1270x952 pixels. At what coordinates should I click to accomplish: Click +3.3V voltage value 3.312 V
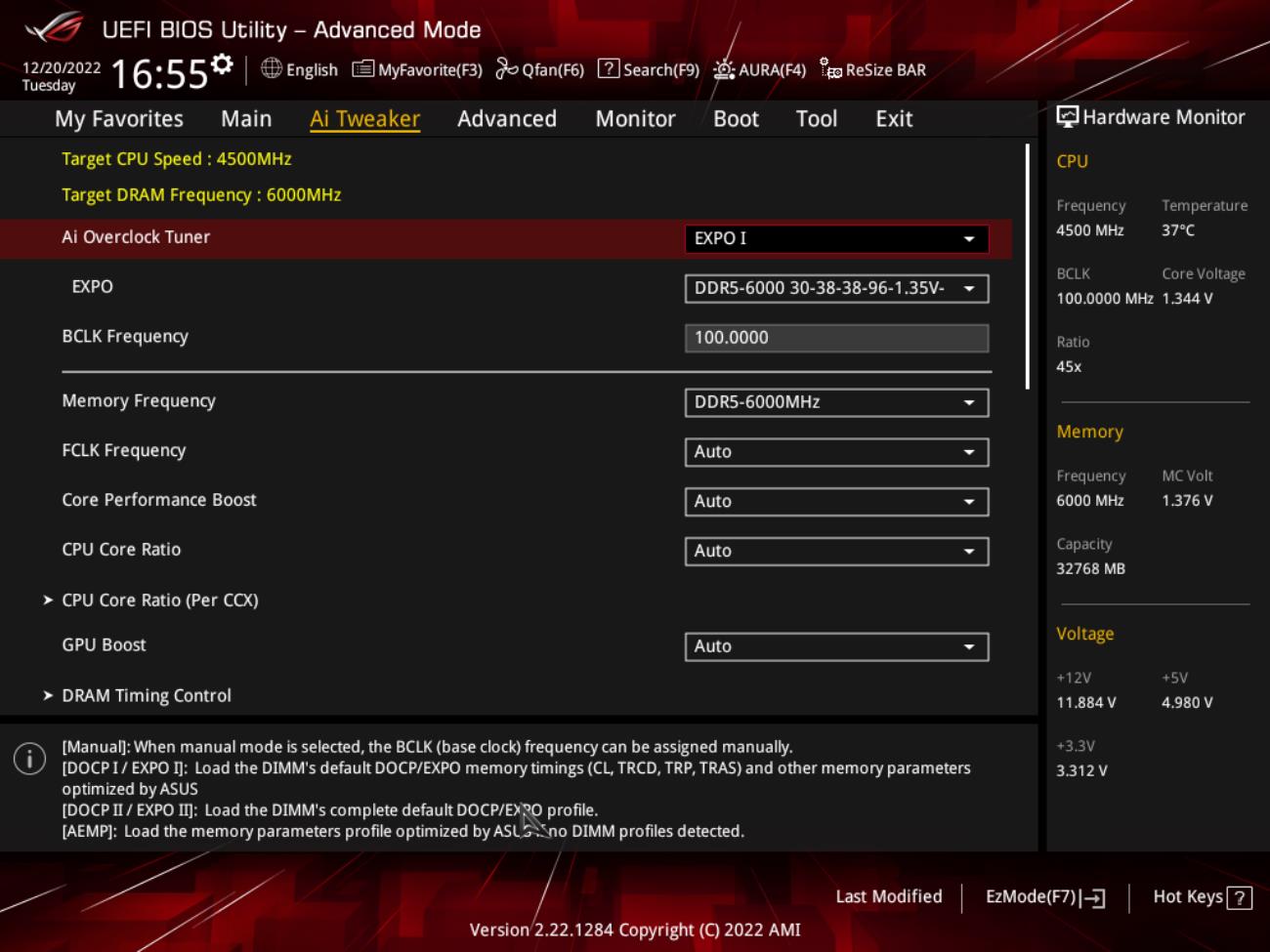click(x=1081, y=771)
